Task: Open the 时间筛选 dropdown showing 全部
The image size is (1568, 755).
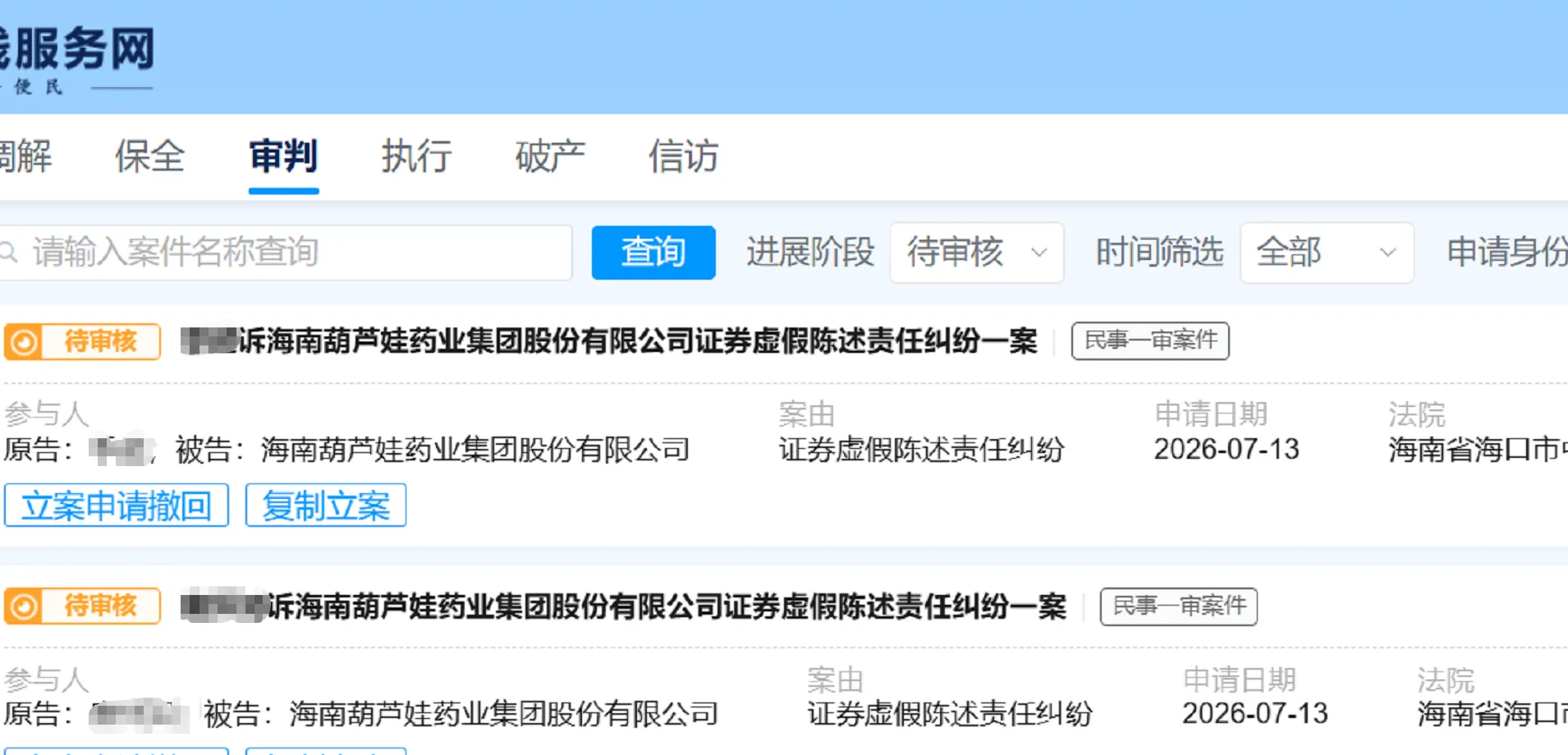Action: tap(1327, 252)
